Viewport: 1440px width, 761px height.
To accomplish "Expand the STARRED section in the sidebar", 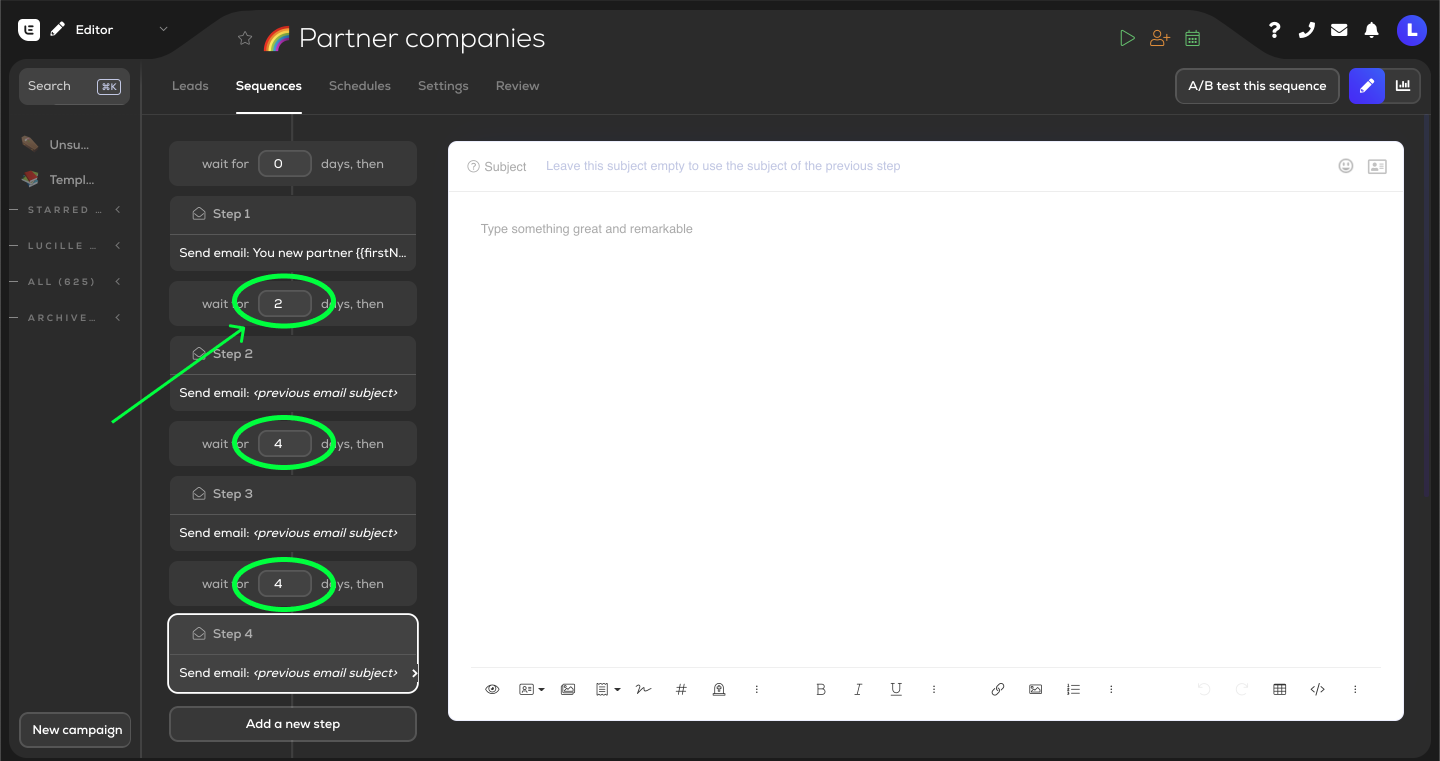I will click(x=117, y=209).
